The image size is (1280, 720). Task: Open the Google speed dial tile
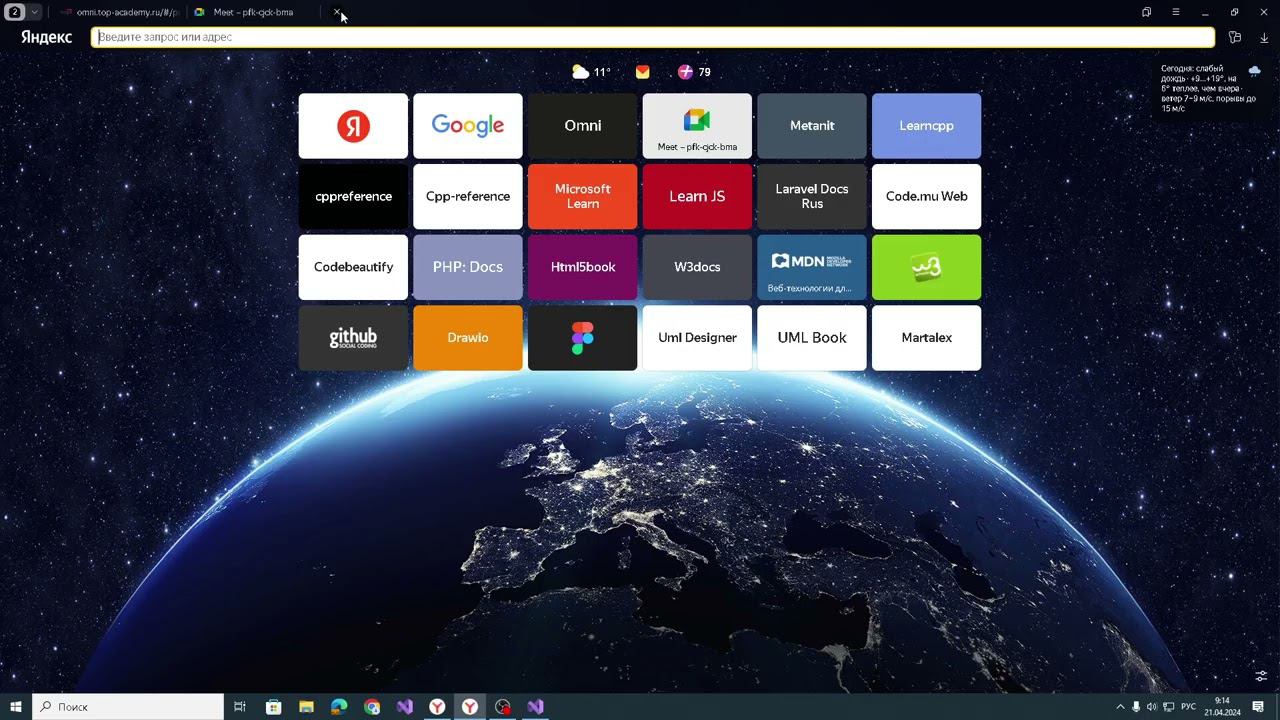point(468,126)
